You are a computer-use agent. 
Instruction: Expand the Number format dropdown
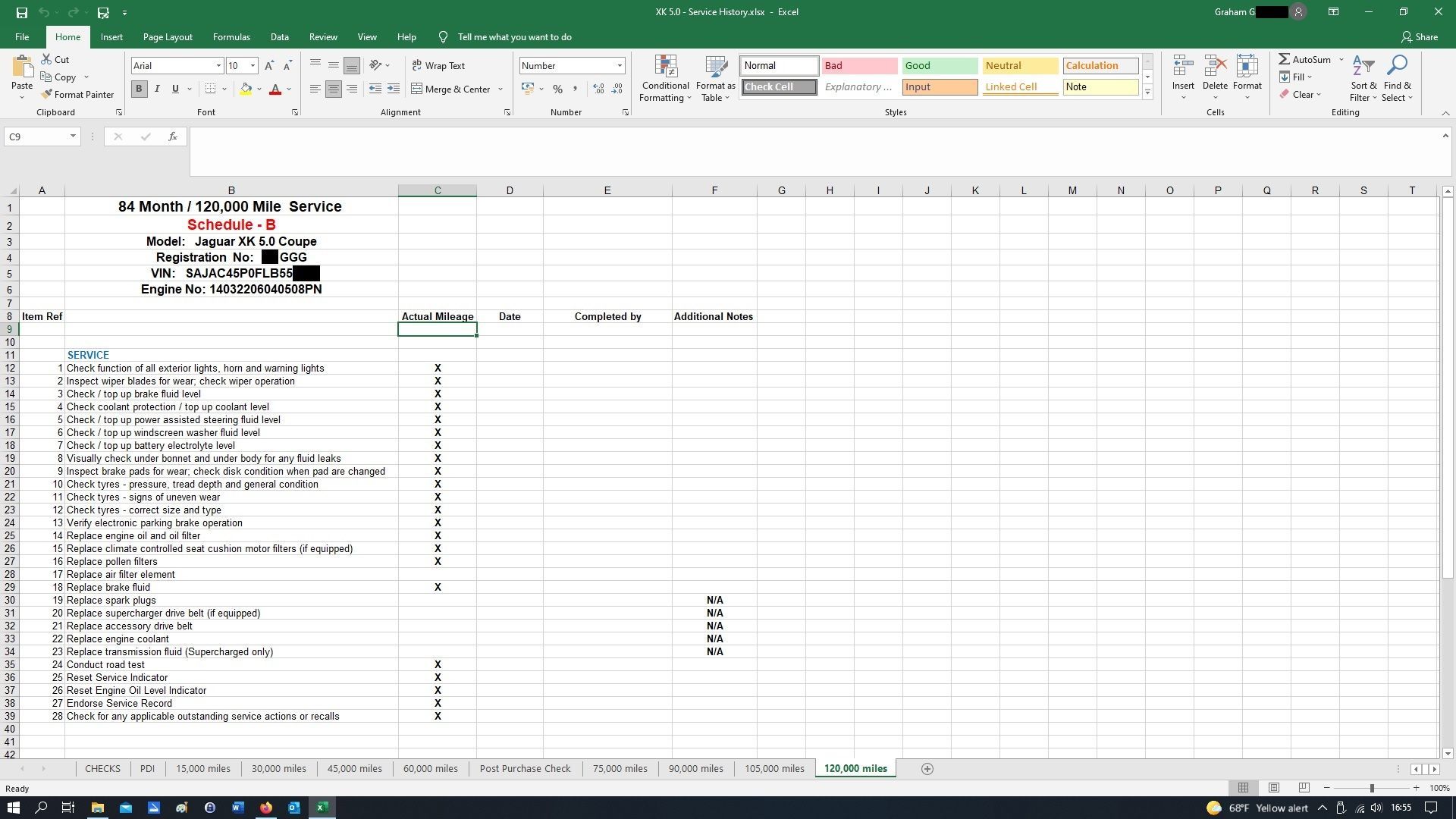(x=620, y=66)
